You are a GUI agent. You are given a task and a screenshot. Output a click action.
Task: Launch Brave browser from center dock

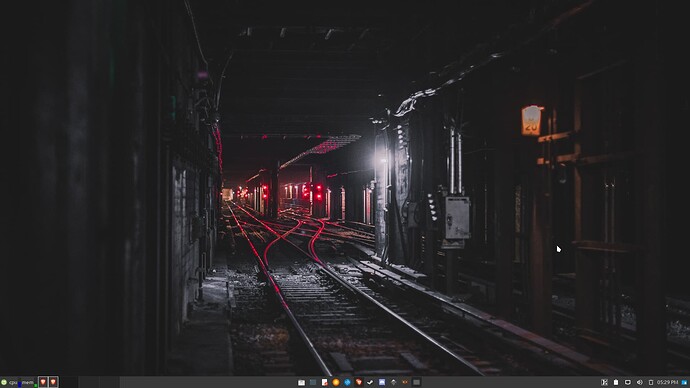pos(359,382)
